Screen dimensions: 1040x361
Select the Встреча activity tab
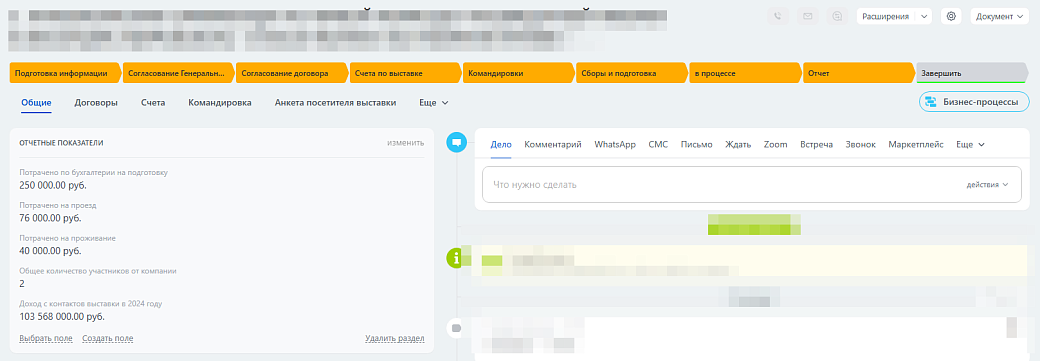(816, 144)
